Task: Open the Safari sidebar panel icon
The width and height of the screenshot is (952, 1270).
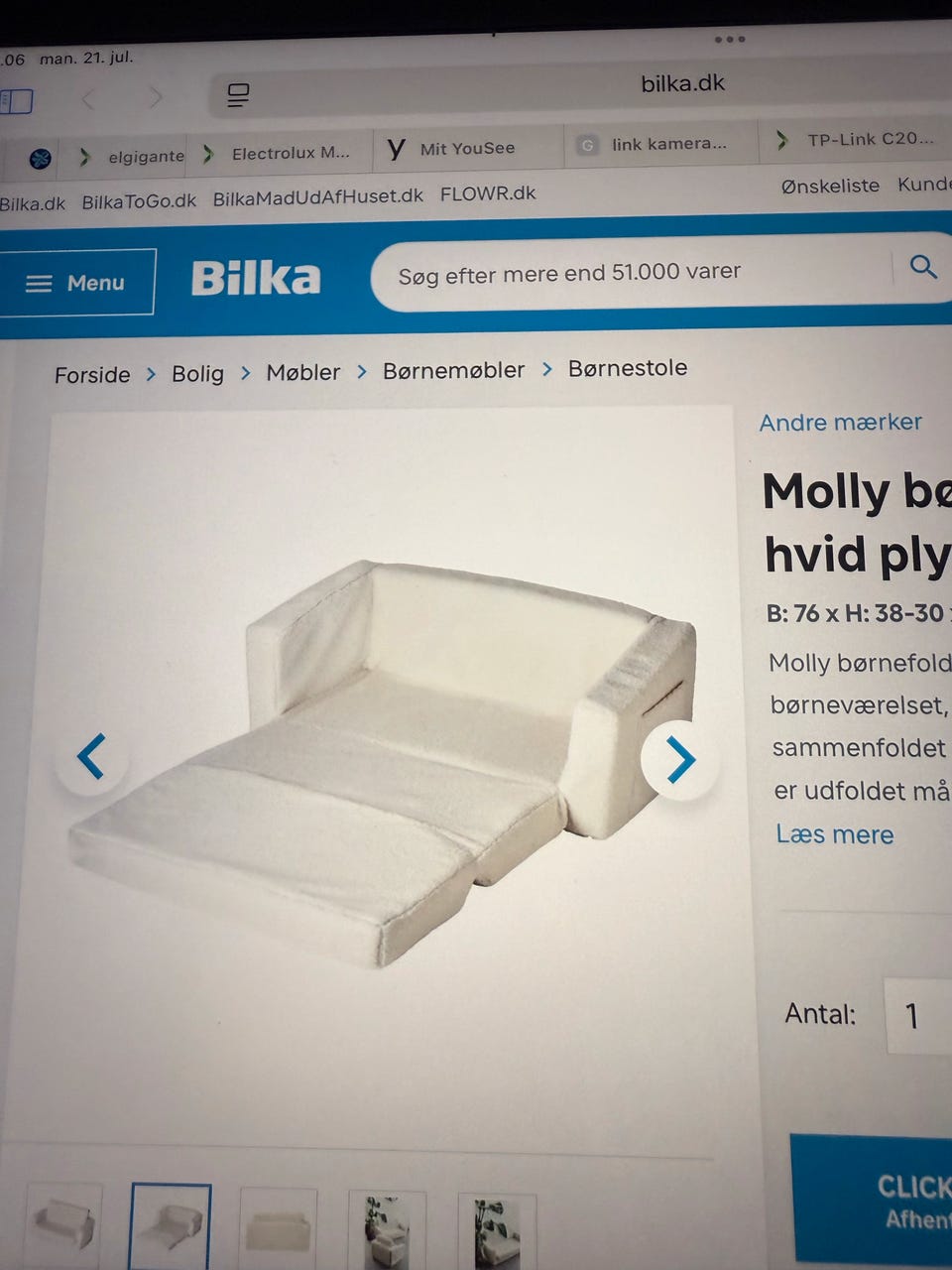Action: click(x=17, y=101)
